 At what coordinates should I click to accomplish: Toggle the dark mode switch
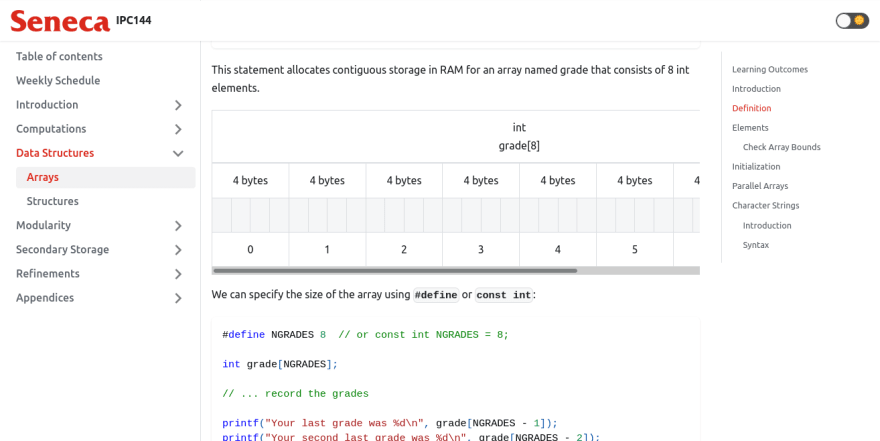(852, 21)
